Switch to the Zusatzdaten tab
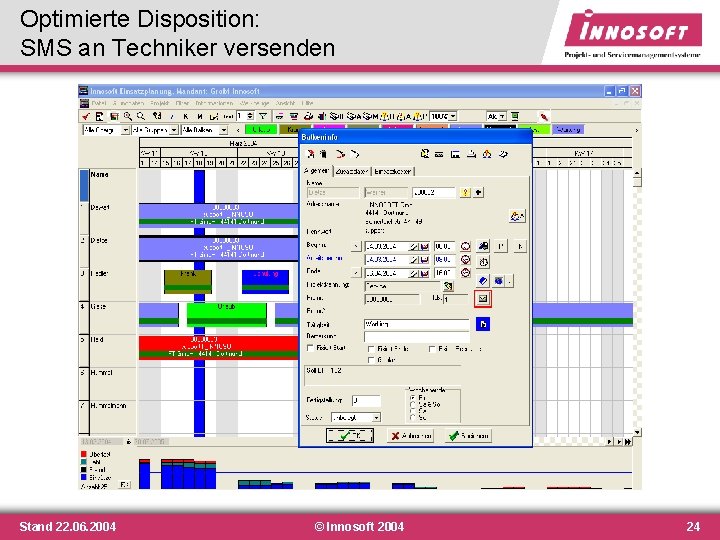The image size is (720, 540). point(352,171)
